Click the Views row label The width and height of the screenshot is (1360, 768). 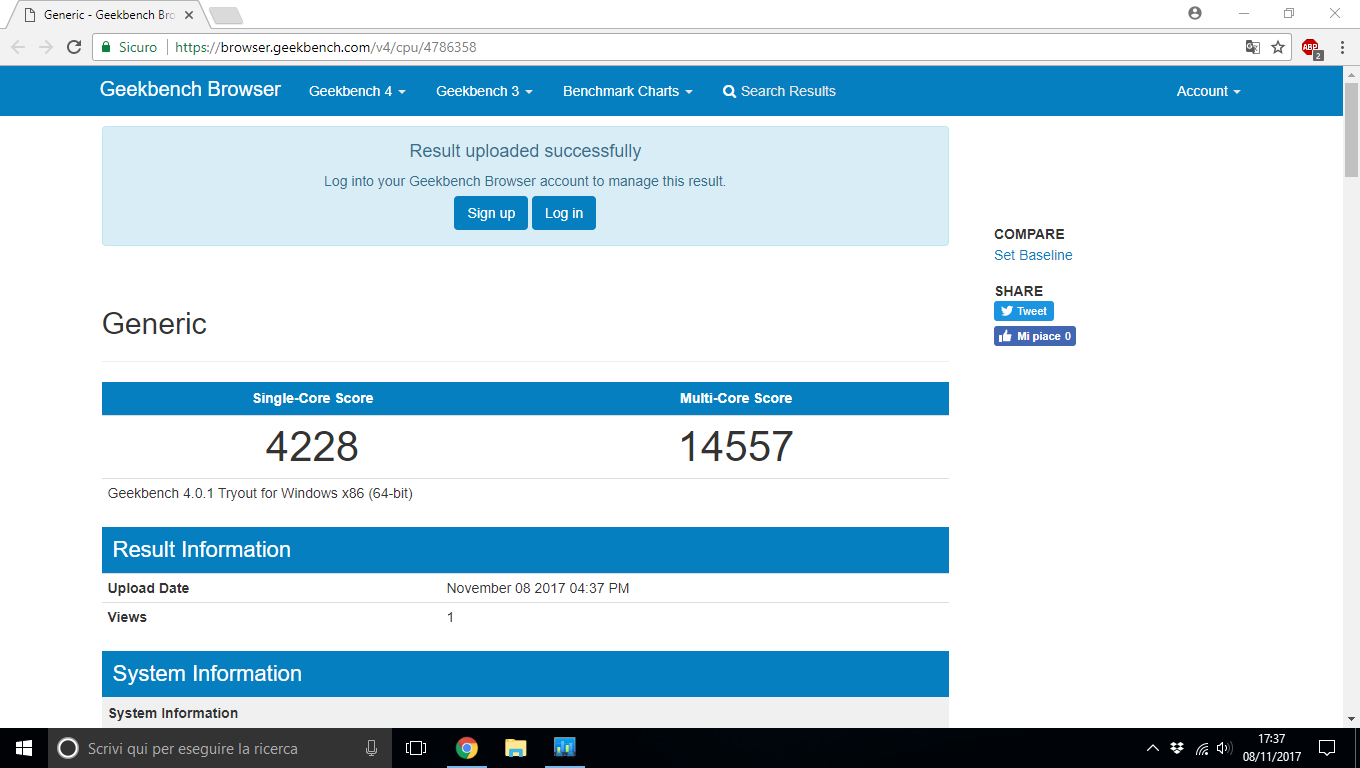(127, 617)
